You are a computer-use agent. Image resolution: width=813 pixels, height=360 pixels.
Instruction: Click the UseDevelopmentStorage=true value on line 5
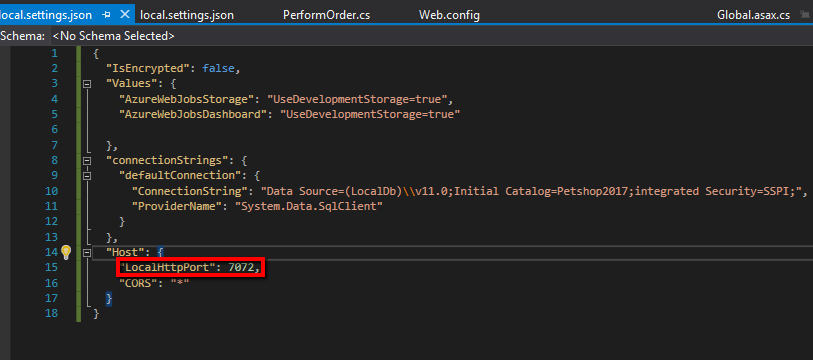[x=370, y=114]
